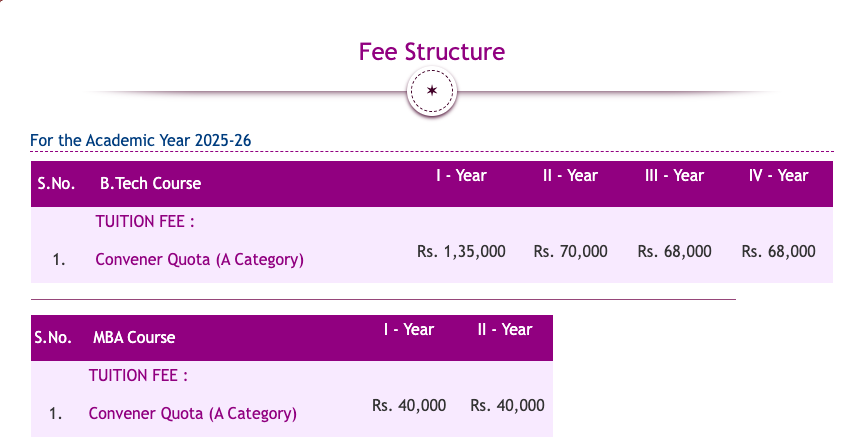Click the MBA II Year Rs. 40,000 amount
Viewport: 844px width, 447px height.
(507, 406)
